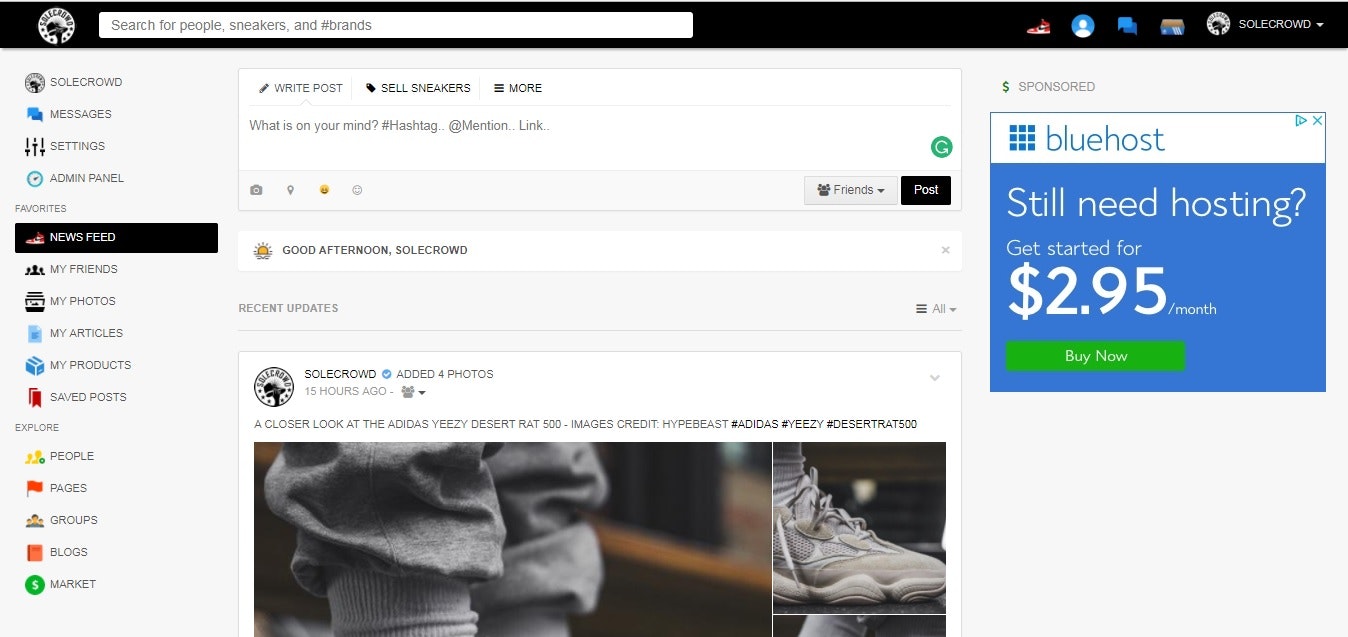Add feeling with yellow emoji icon

point(324,190)
